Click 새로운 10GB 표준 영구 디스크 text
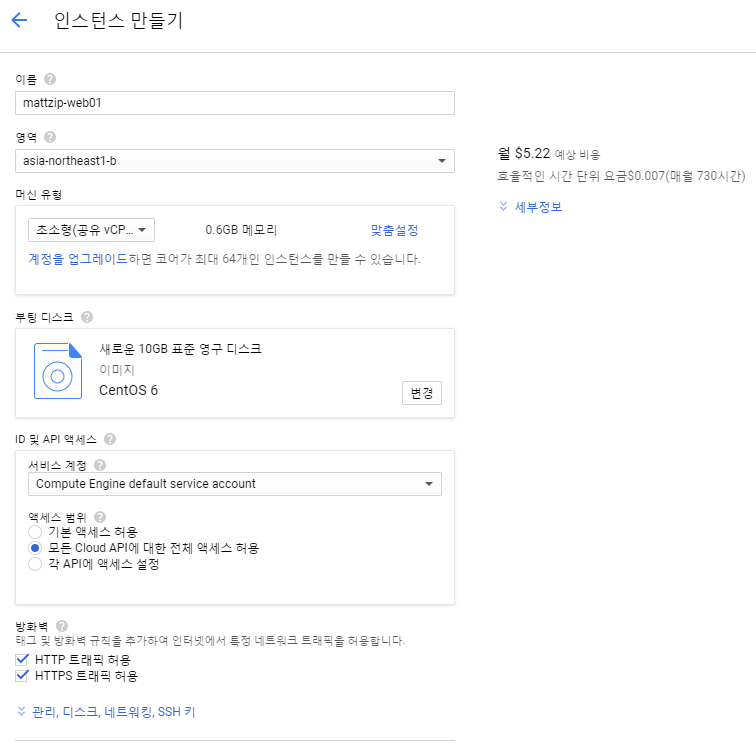 (x=180, y=349)
